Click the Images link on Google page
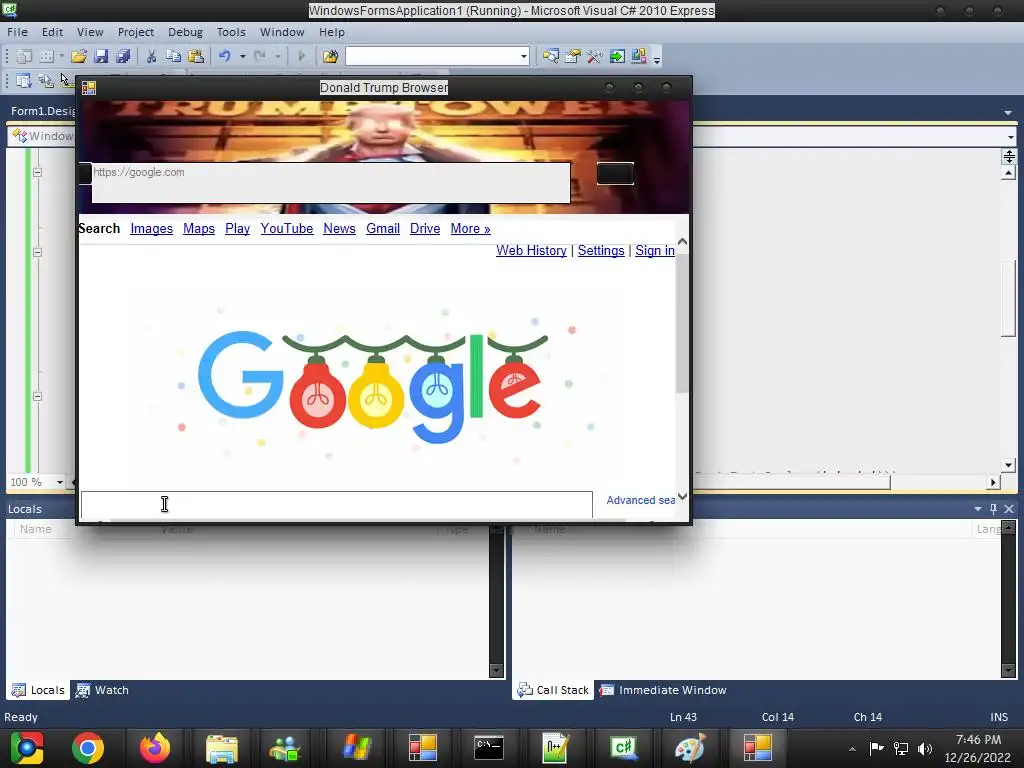1024x768 pixels. [x=152, y=229]
